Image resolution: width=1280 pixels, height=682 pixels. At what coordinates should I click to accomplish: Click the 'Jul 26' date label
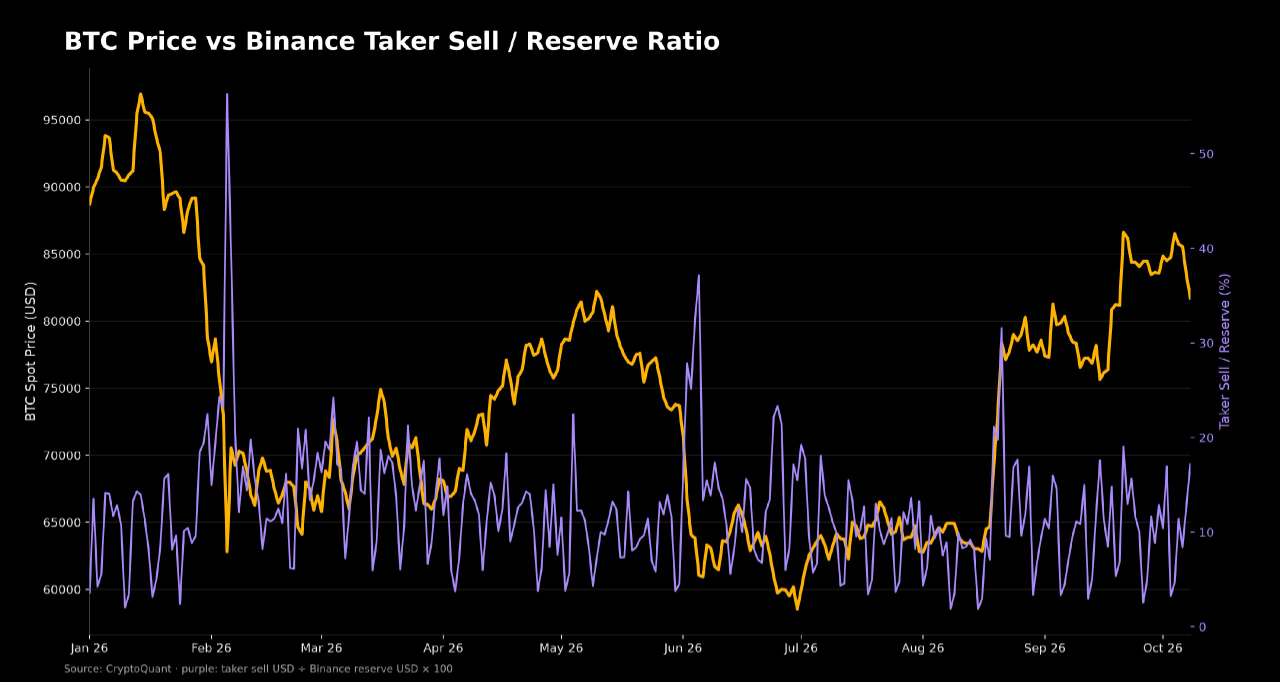tap(801, 648)
